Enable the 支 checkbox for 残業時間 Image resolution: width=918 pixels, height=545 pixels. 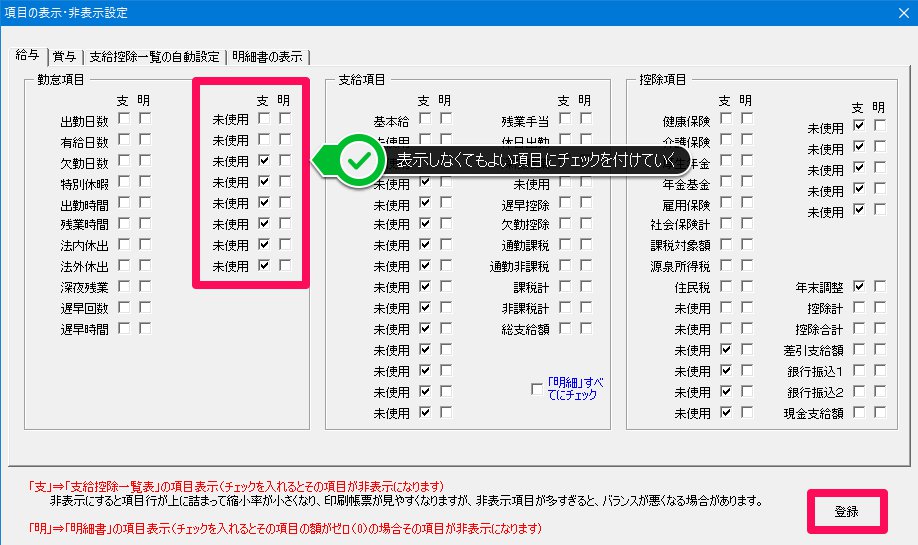coord(124,224)
